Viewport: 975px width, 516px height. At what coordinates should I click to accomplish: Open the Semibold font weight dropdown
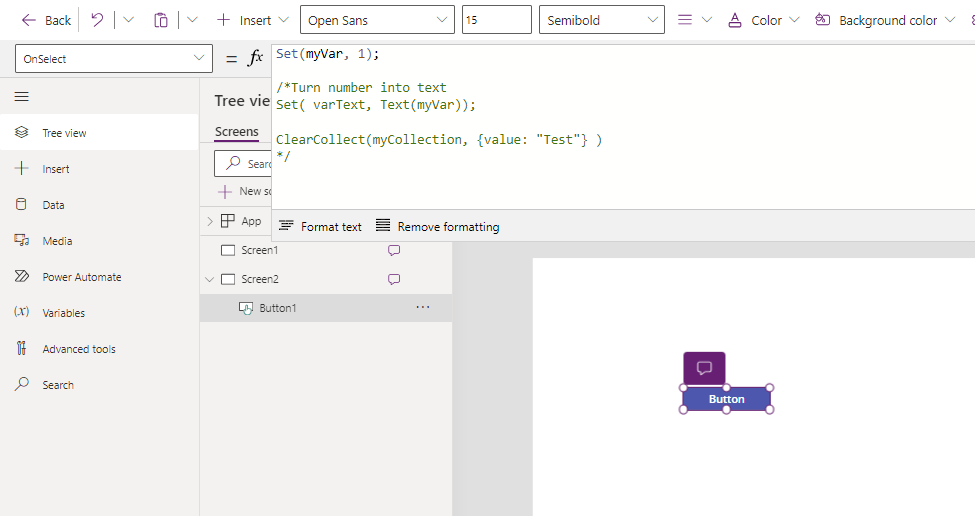(x=601, y=20)
